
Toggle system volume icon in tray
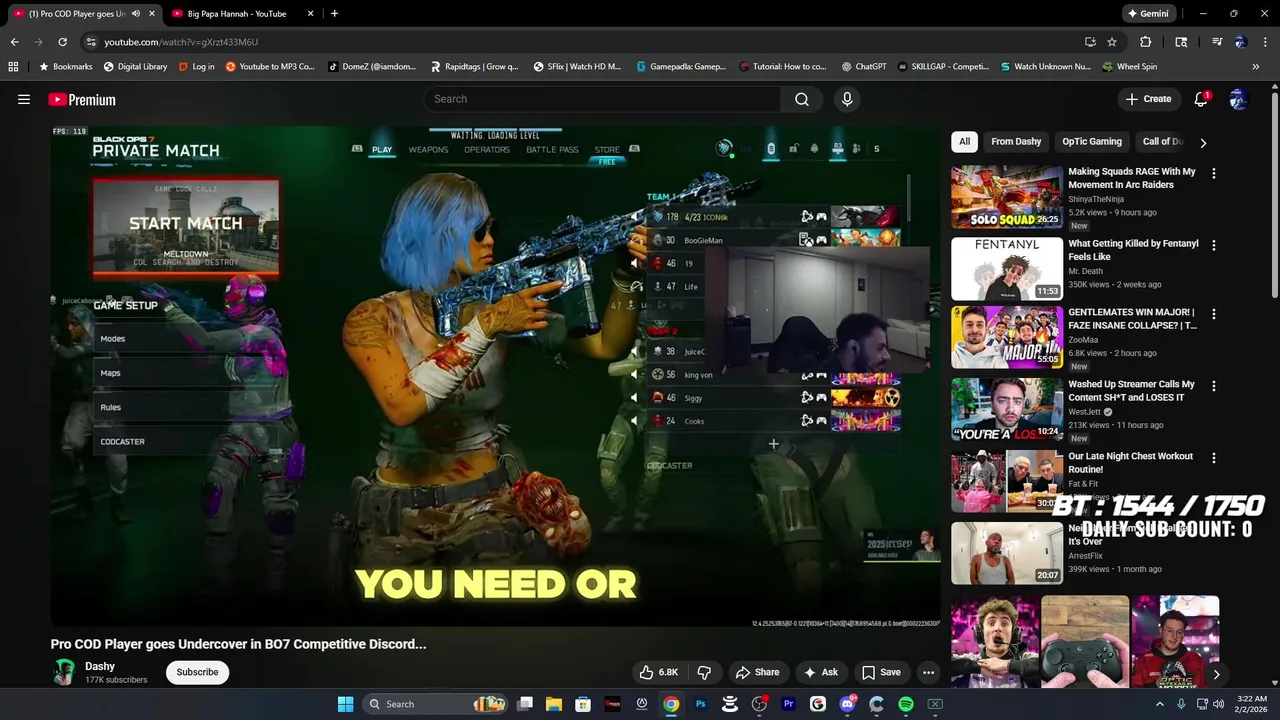(1218, 704)
